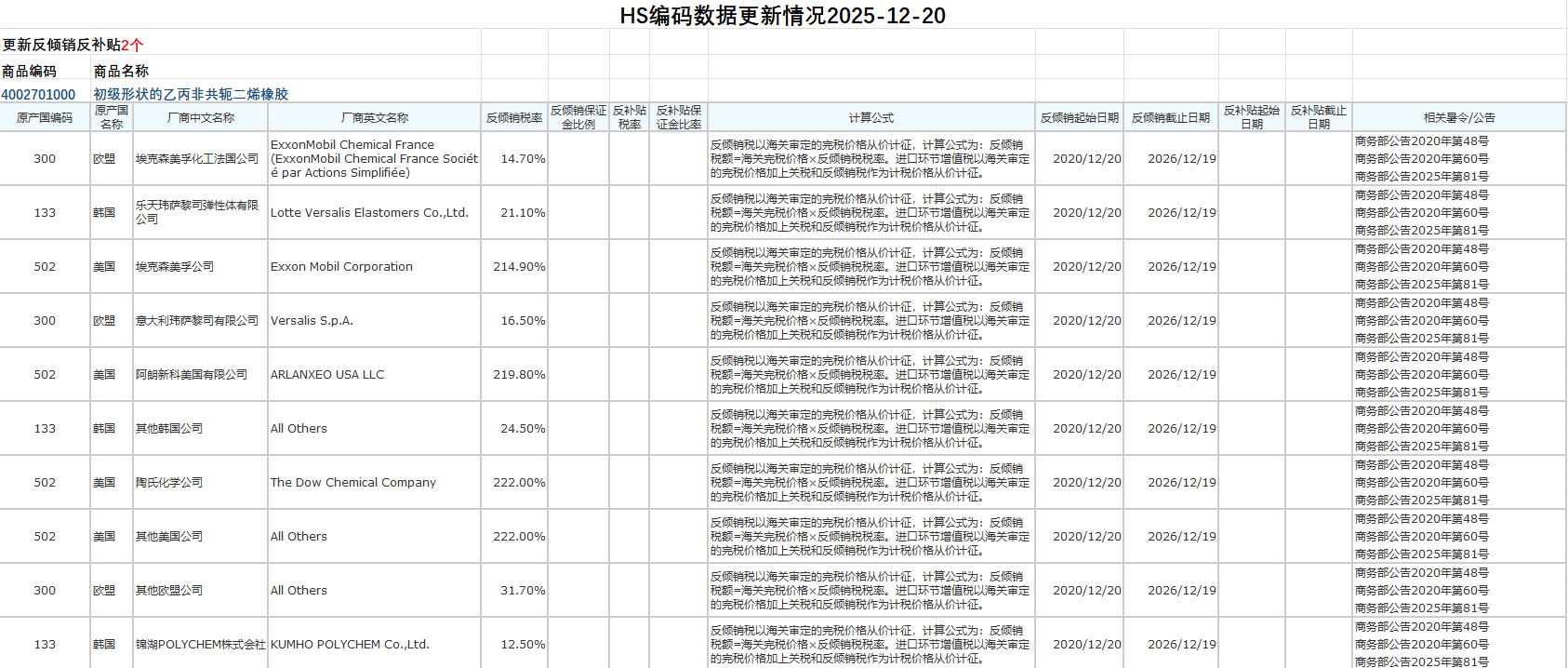Click the 反补贴税率 column header
Image resolution: width=1568 pixels, height=668 pixels.
pyautogui.click(x=630, y=117)
